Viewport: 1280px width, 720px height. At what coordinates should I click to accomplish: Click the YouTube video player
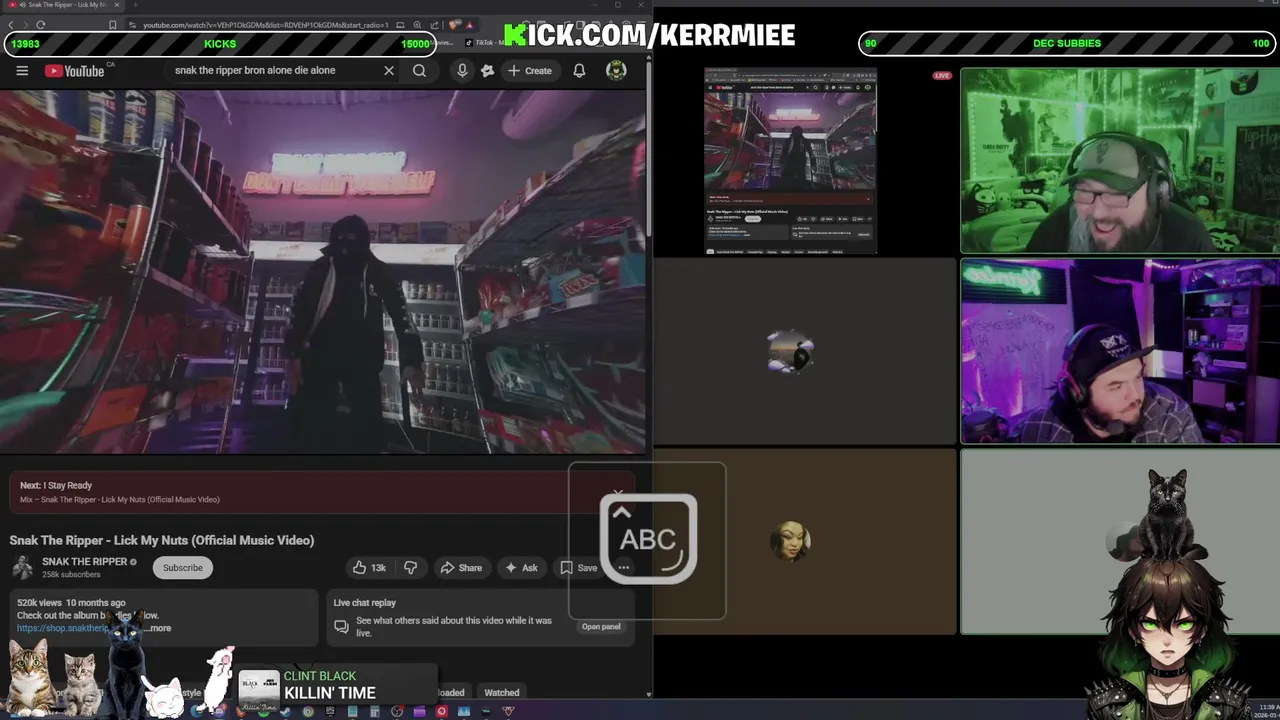[x=322, y=272]
